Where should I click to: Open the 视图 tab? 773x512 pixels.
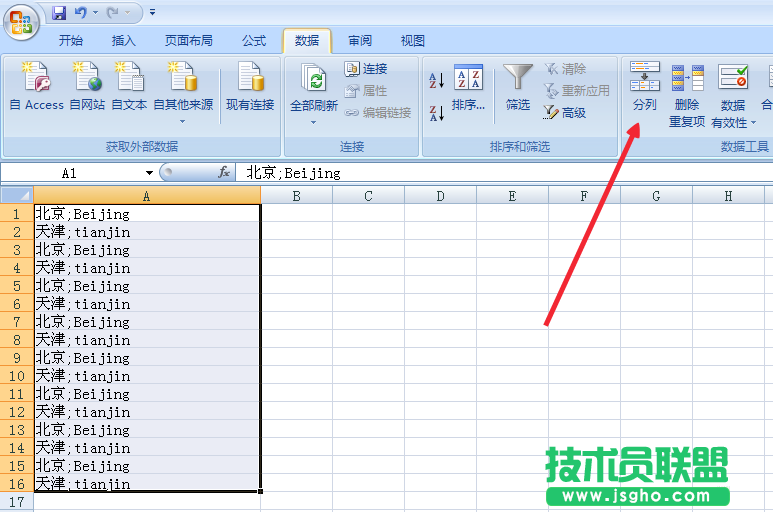(413, 41)
